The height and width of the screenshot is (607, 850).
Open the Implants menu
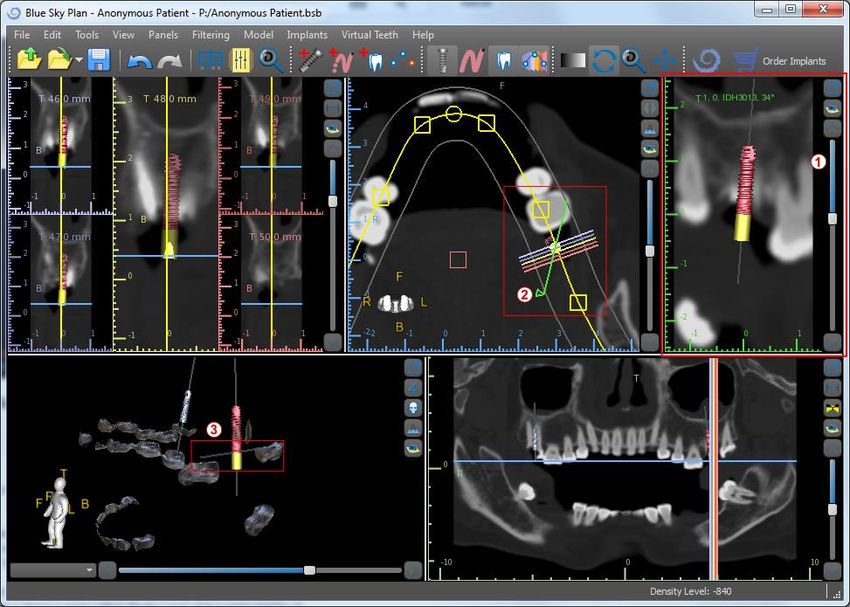pos(307,35)
